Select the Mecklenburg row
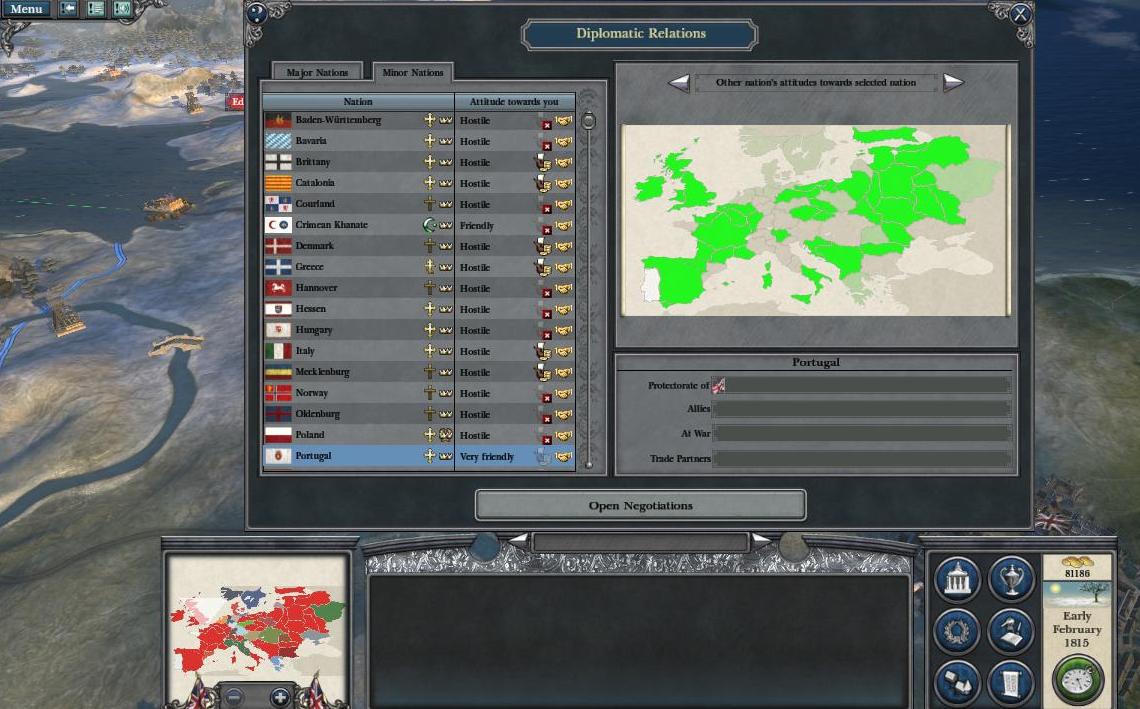This screenshot has height=709, width=1140. coord(419,372)
